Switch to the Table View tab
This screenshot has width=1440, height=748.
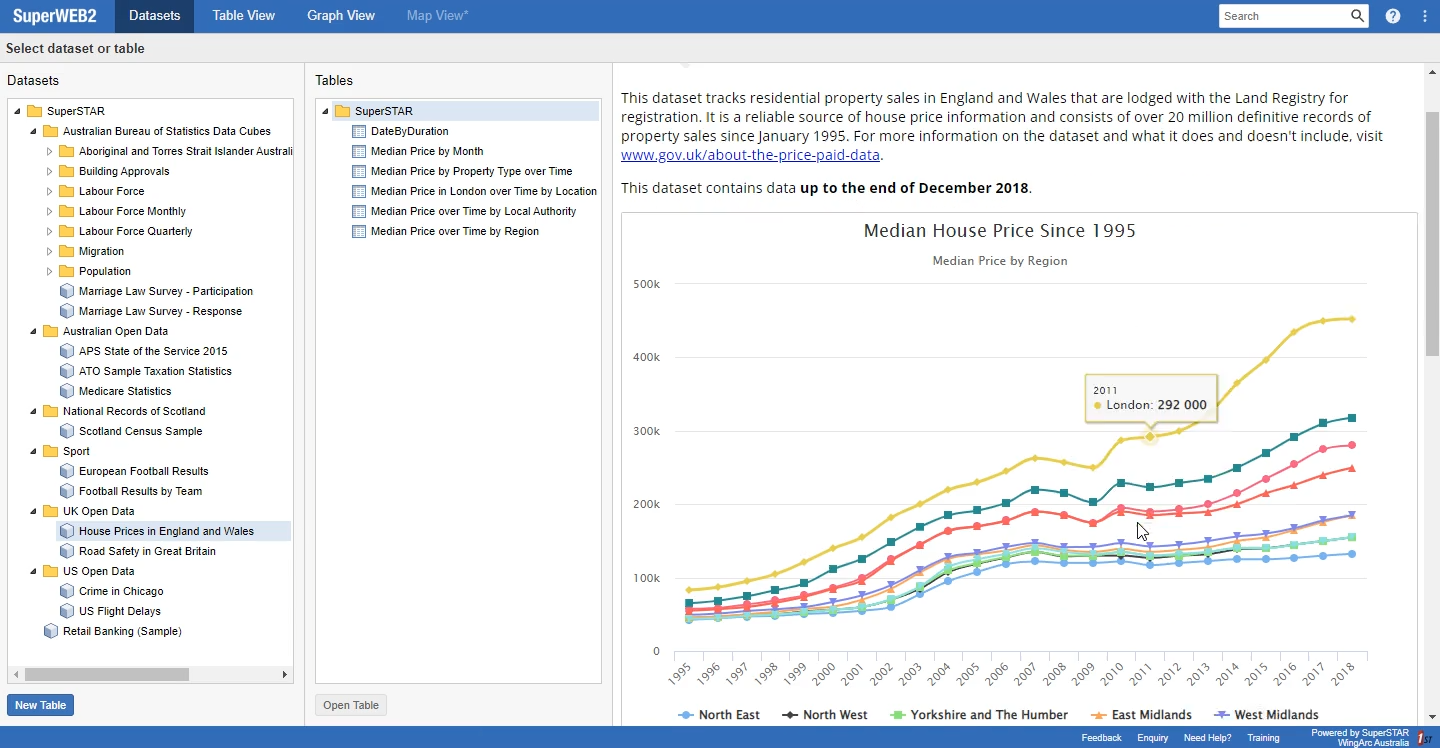coord(243,16)
